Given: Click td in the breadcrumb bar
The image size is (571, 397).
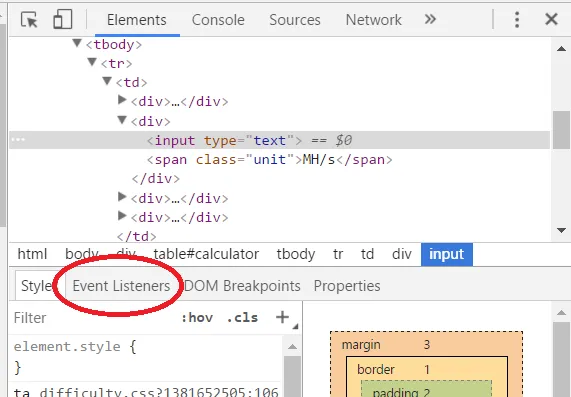Looking at the screenshot, I should [367, 254].
